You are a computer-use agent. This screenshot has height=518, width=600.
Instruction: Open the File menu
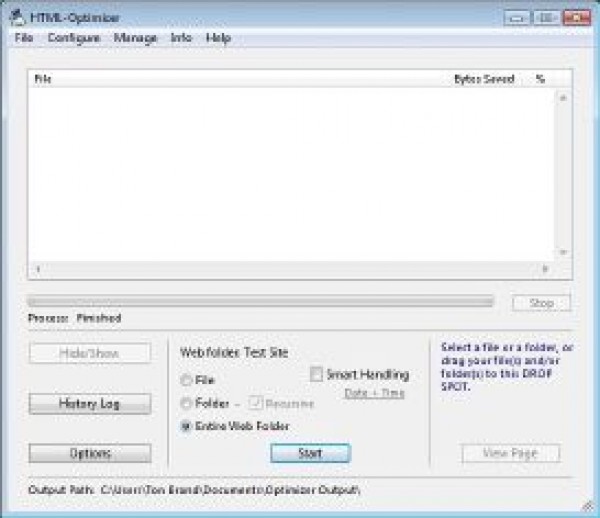(24, 38)
